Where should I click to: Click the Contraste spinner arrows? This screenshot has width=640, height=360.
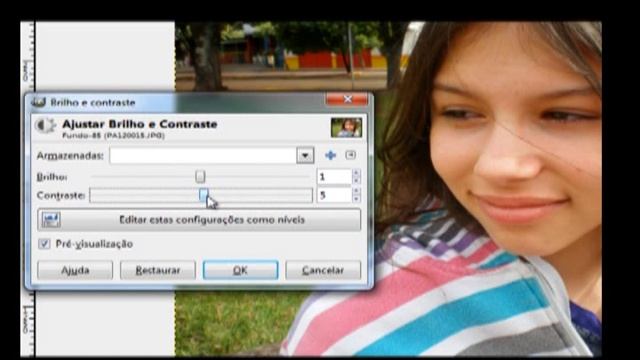[356, 195]
